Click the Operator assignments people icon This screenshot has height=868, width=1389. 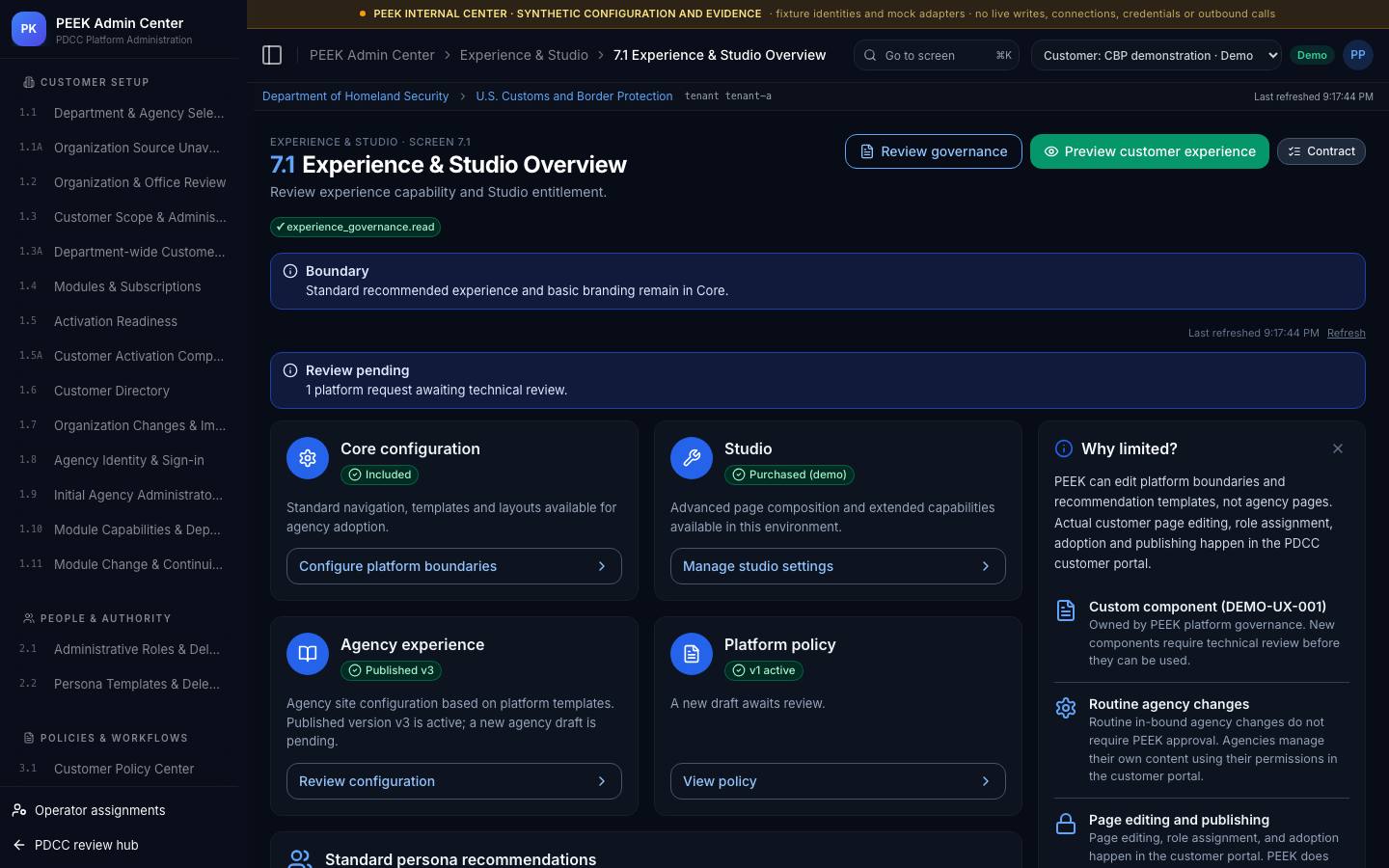coord(19,810)
